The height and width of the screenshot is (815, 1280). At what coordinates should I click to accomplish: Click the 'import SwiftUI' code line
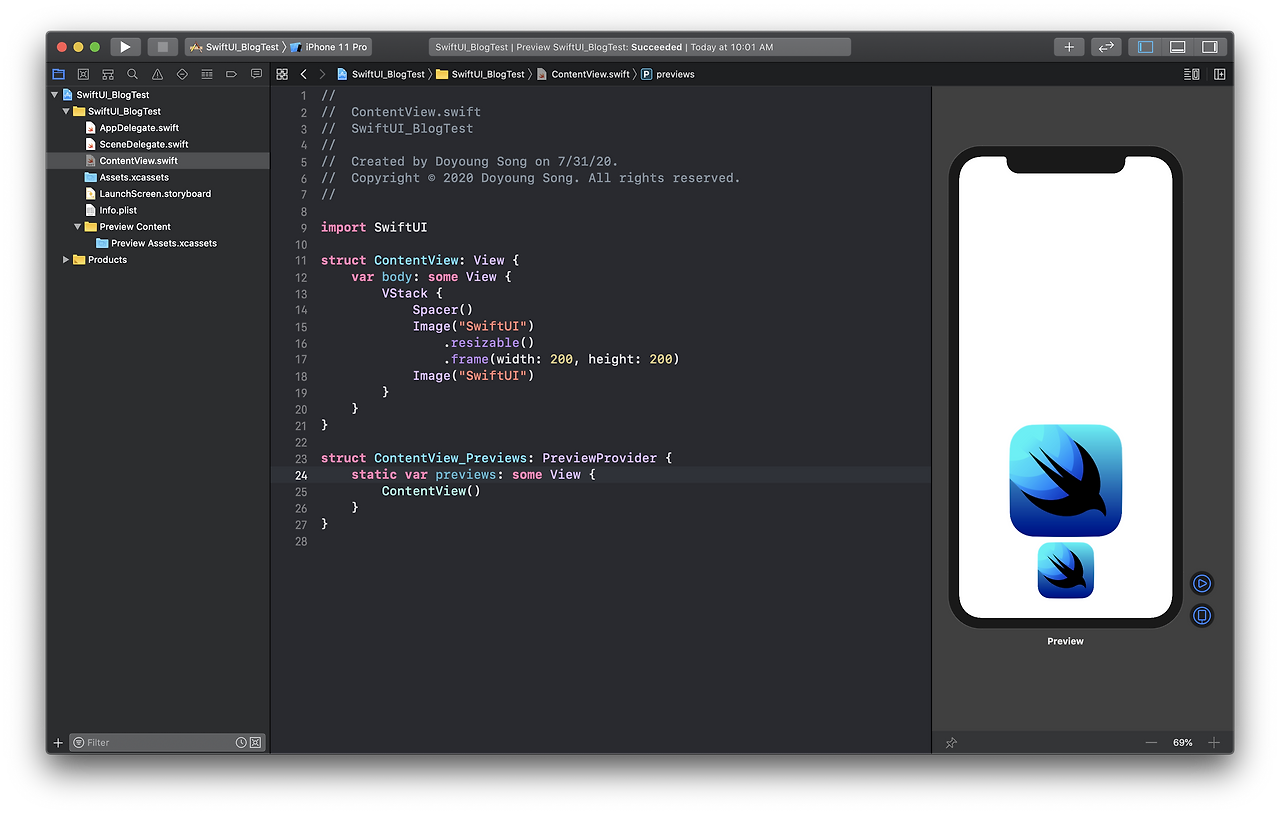click(374, 227)
